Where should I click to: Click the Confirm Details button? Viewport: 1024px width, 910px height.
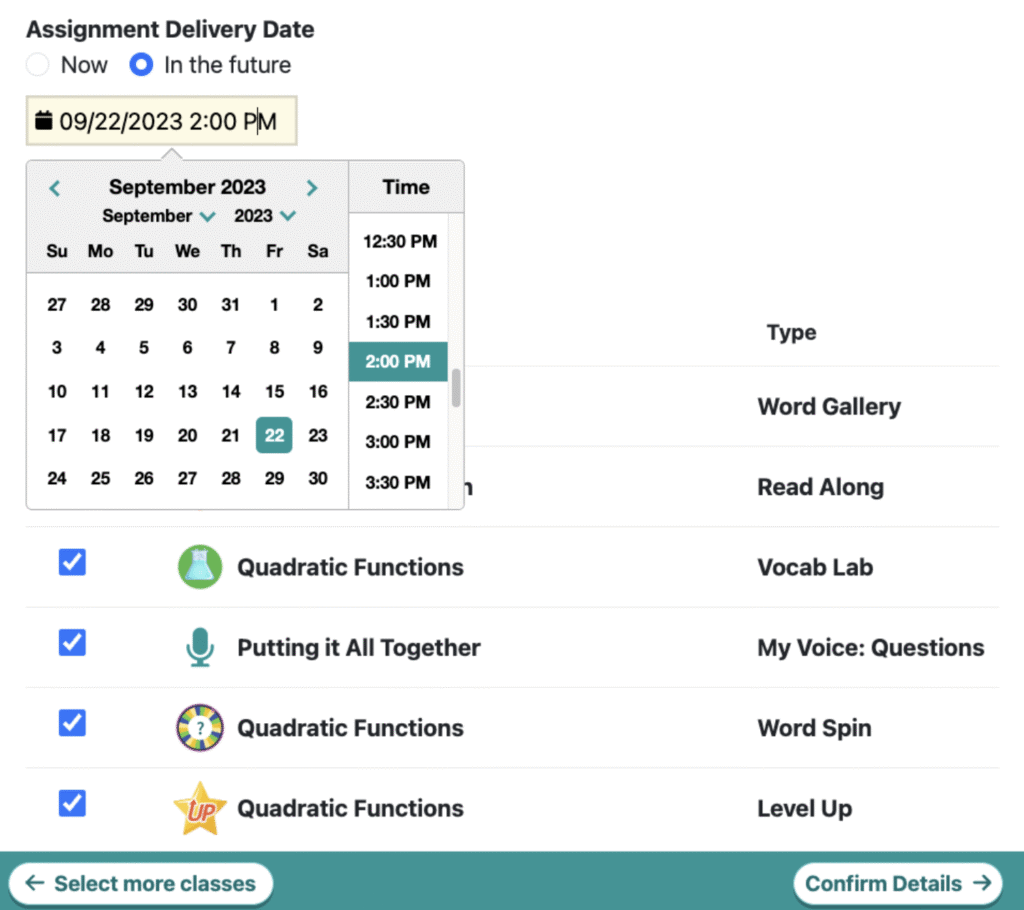(897, 883)
